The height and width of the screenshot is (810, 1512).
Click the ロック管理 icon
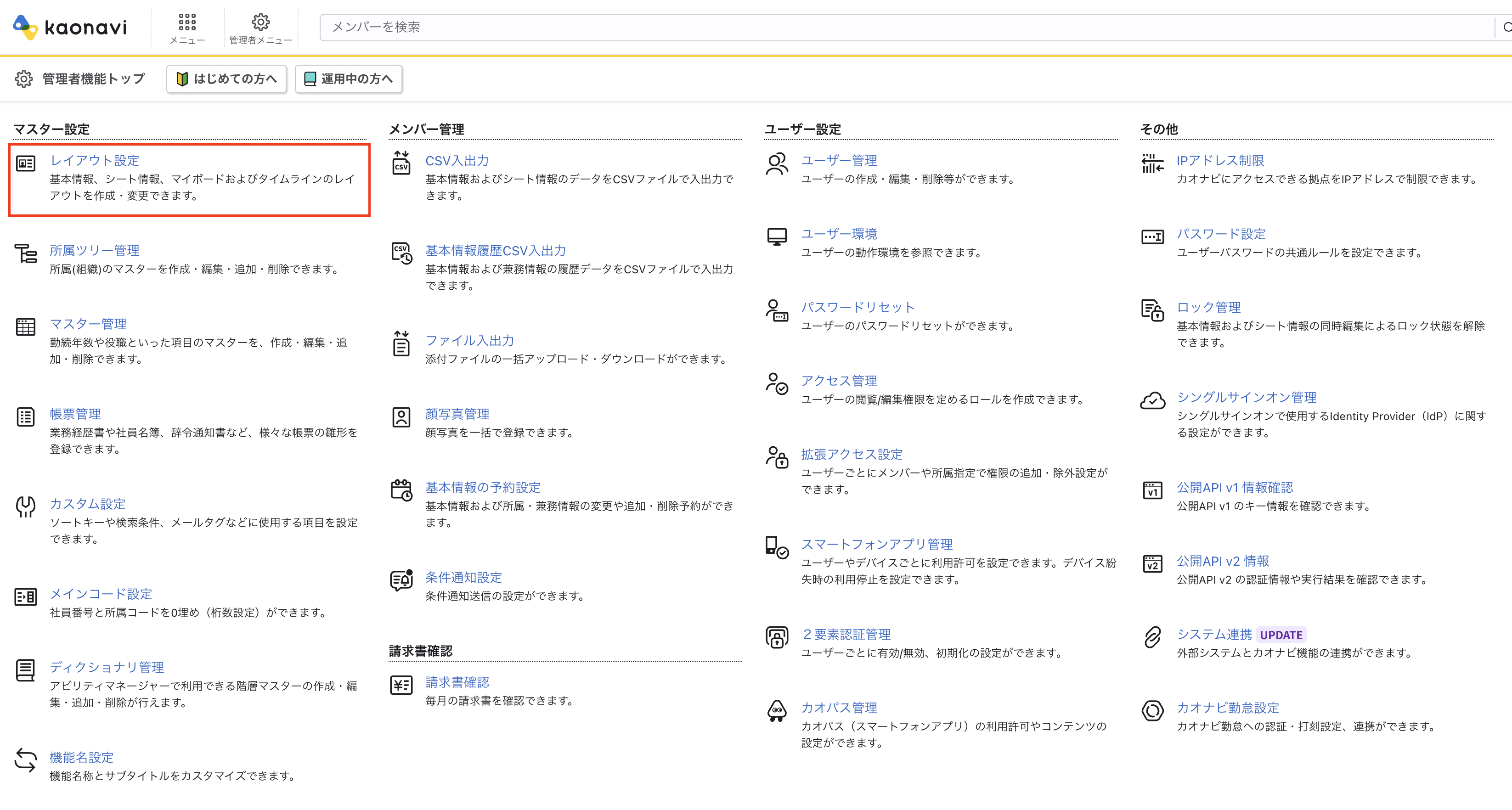1152,310
